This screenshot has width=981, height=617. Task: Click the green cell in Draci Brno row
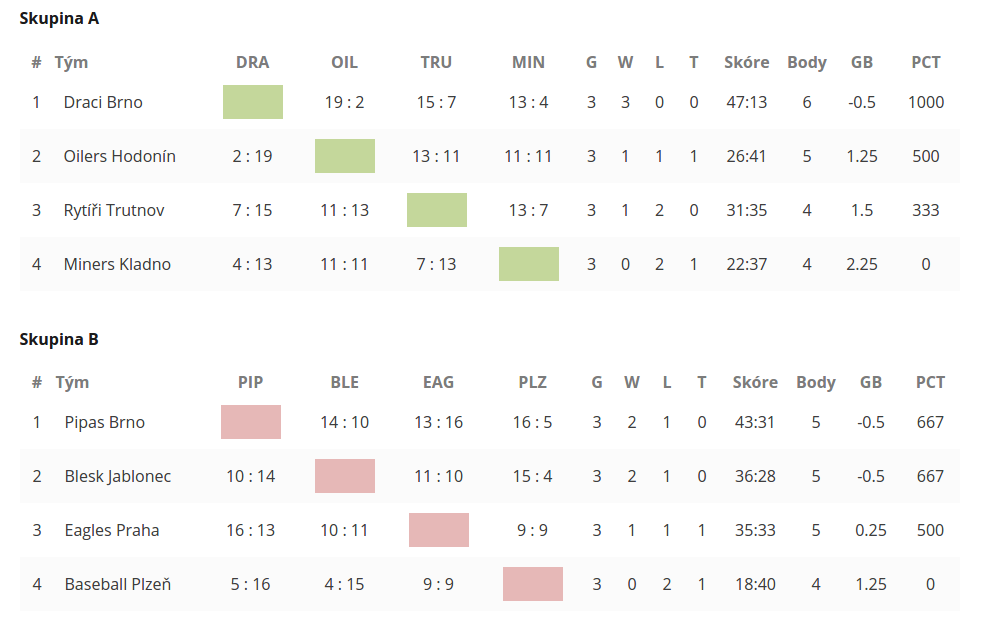253,102
